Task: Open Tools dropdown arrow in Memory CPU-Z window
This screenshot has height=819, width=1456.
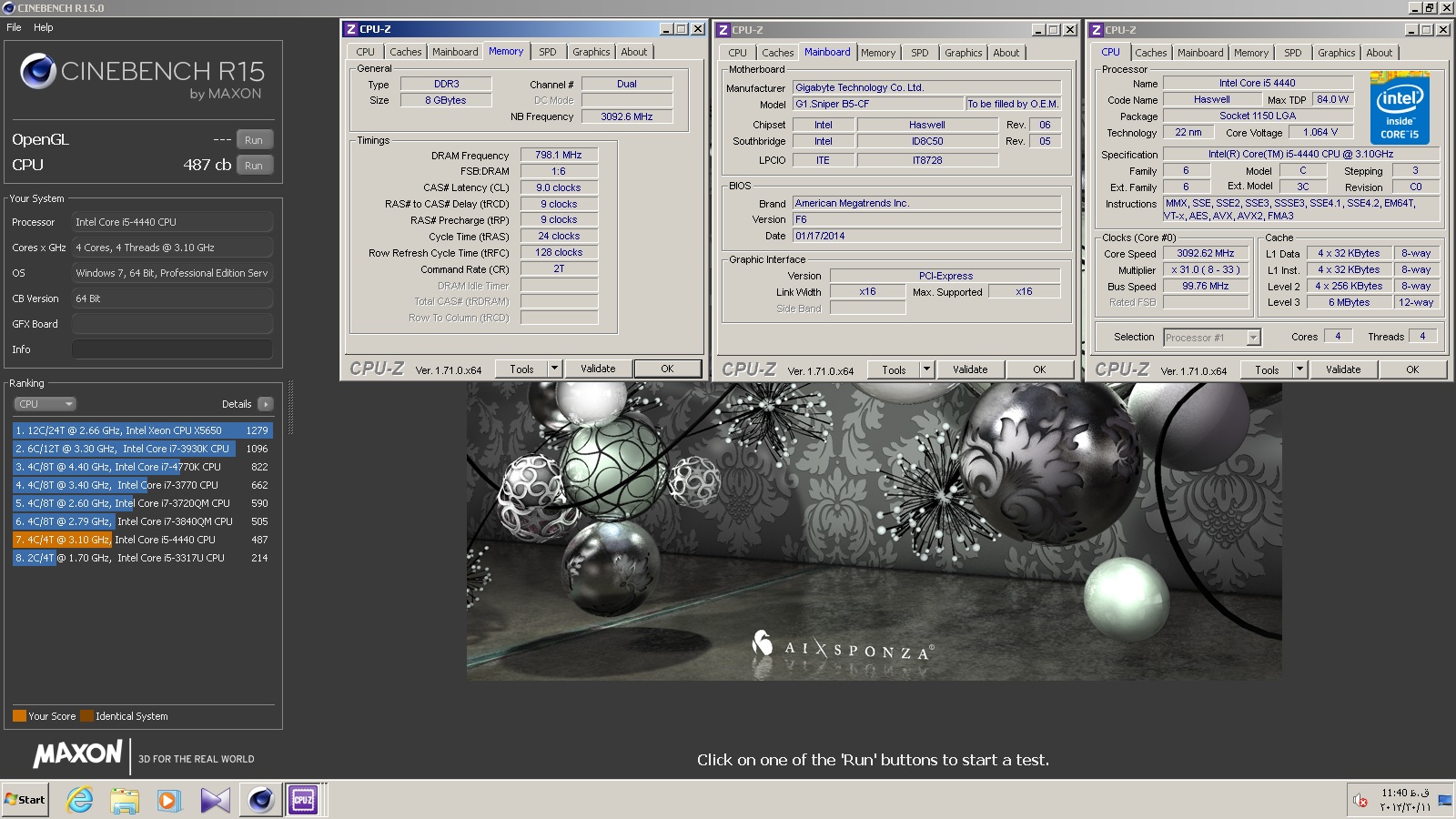Action: (x=554, y=369)
